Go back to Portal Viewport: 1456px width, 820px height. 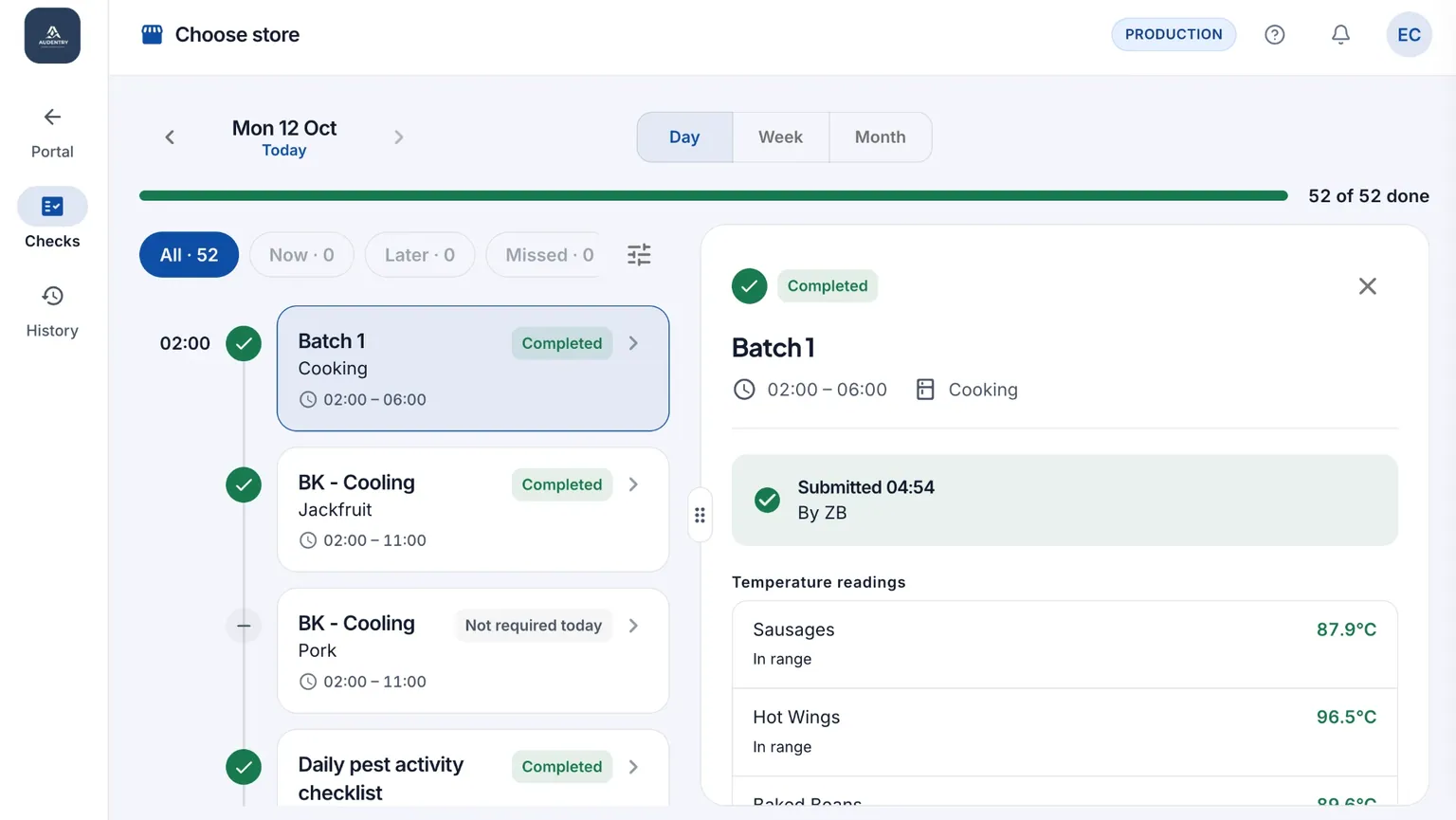pyautogui.click(x=52, y=133)
